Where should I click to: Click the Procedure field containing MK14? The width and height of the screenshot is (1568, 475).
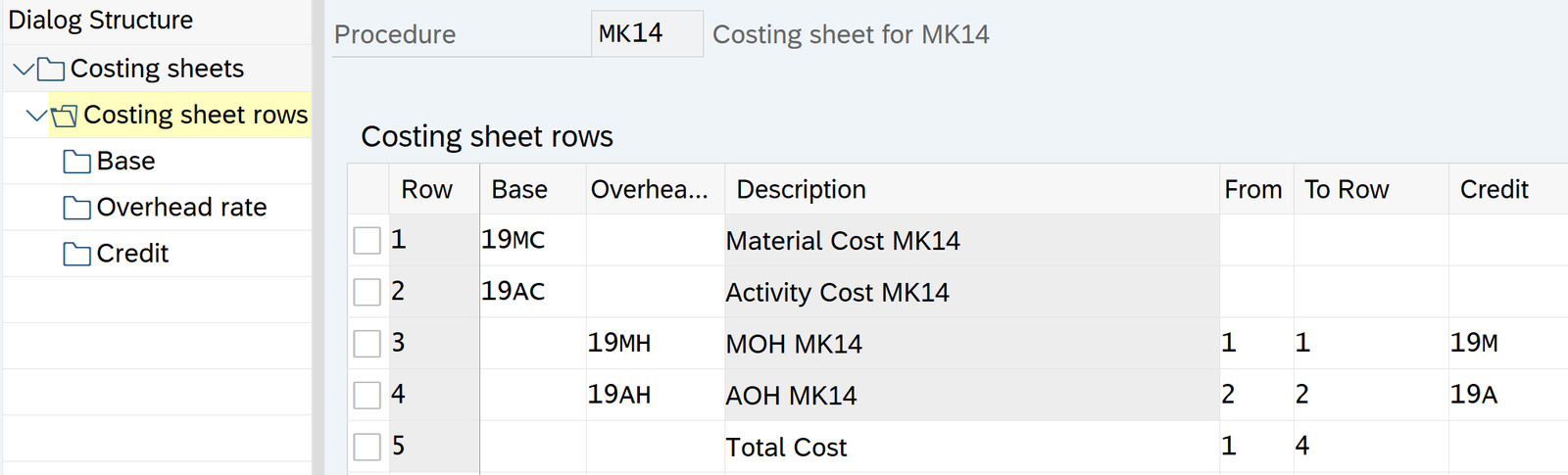tap(646, 34)
